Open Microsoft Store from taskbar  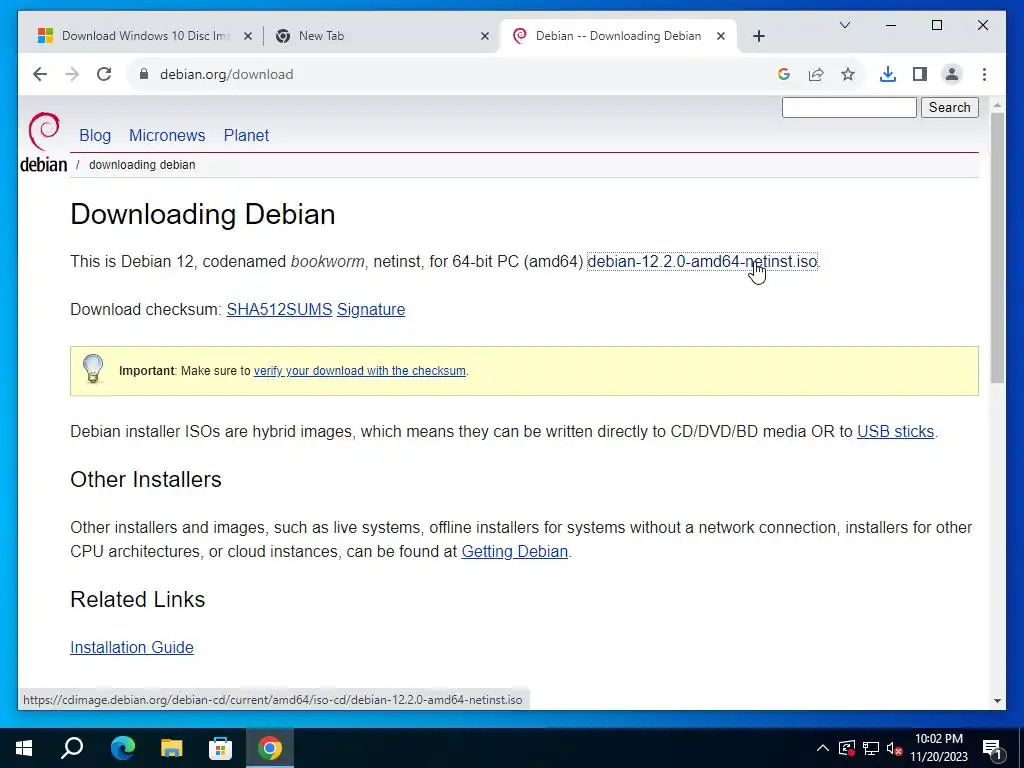(x=221, y=748)
